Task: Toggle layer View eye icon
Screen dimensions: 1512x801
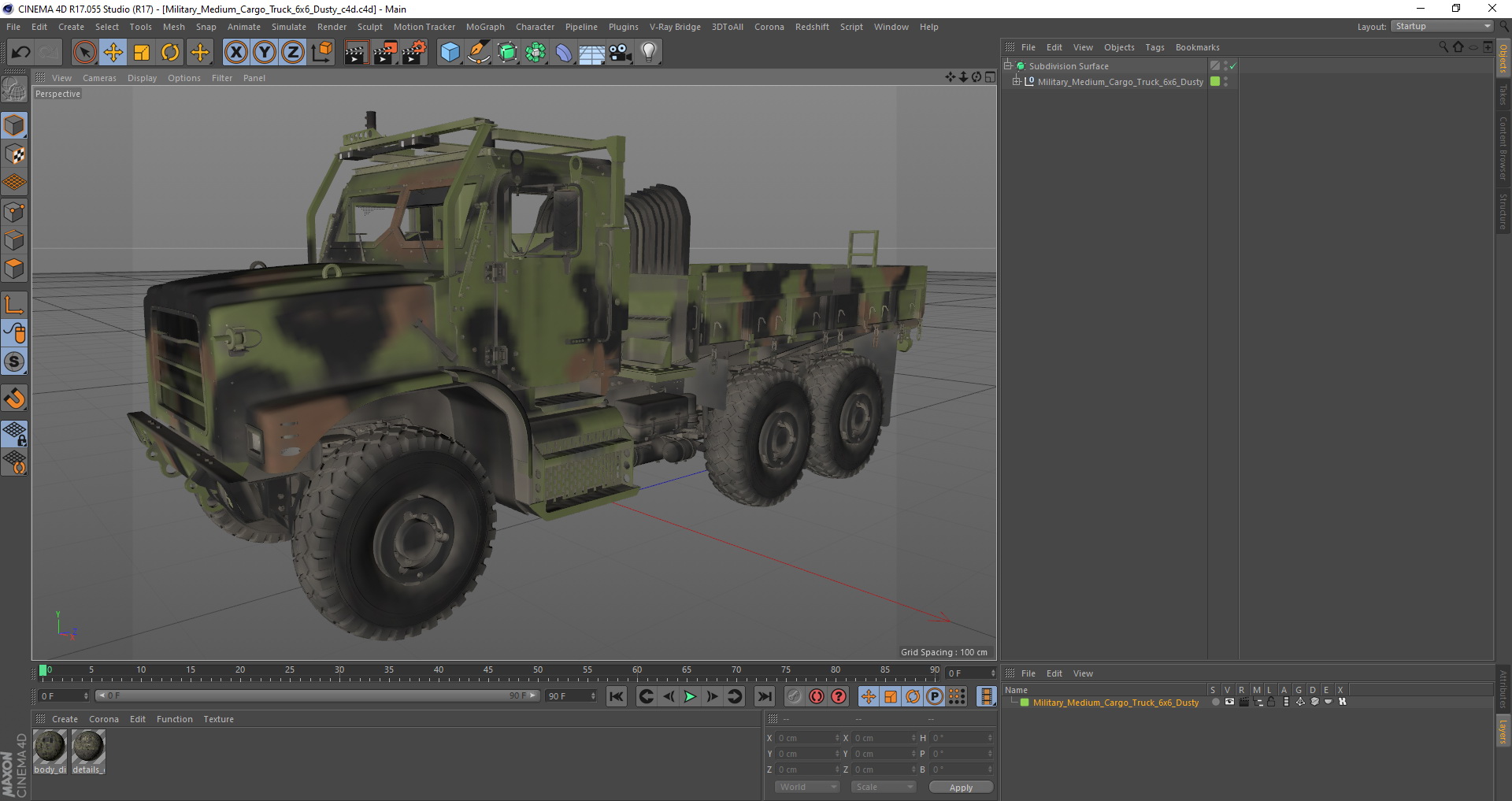Action: [x=1229, y=702]
